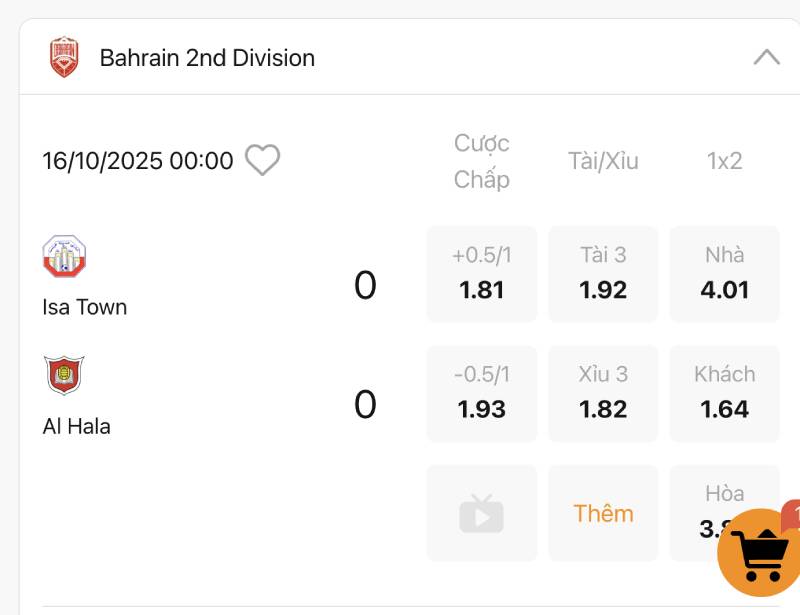
Task: Click the Cược Chấp column header
Action: 481,161
